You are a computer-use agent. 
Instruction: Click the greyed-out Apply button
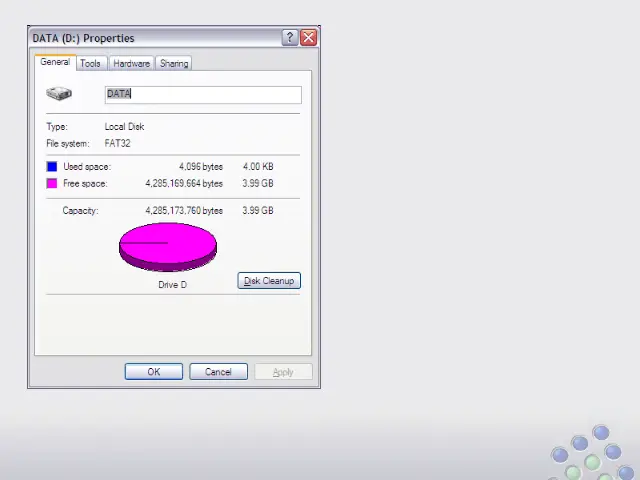[x=283, y=372]
